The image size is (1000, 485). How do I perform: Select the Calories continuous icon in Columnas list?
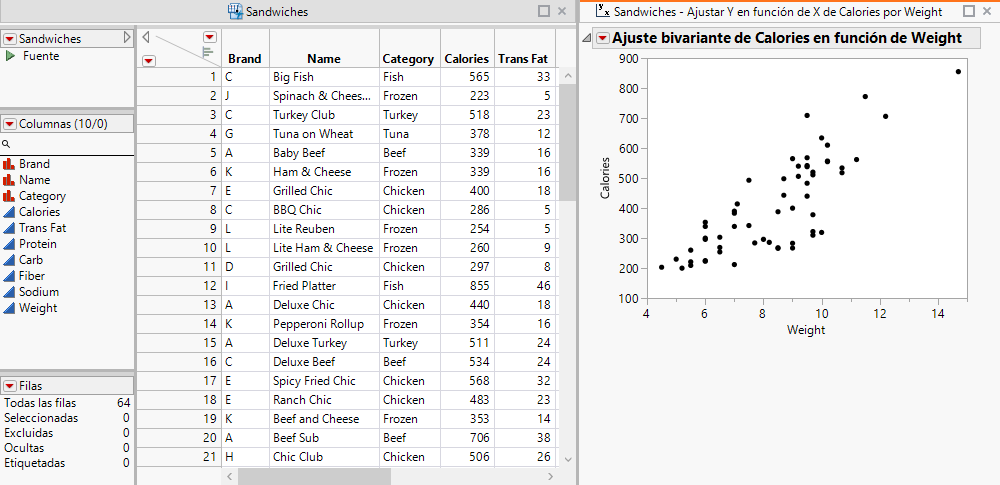(x=9, y=212)
